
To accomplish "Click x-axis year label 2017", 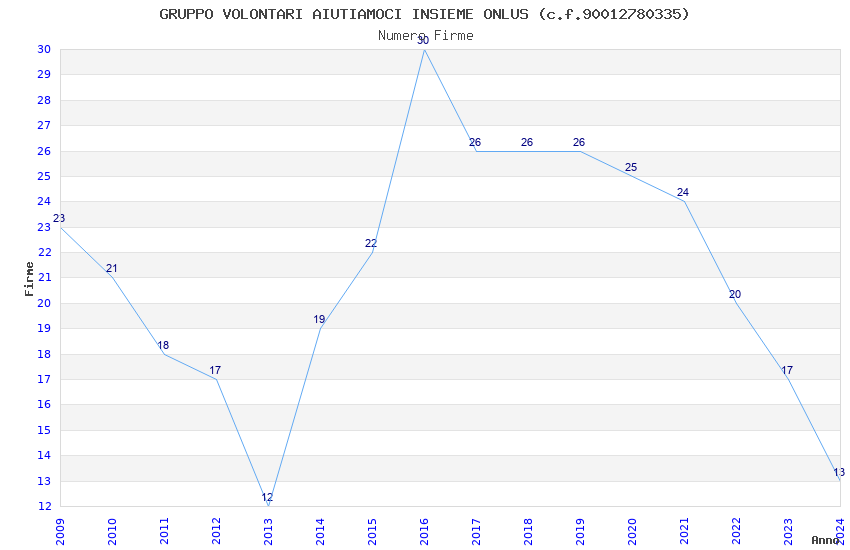I will click(476, 531).
